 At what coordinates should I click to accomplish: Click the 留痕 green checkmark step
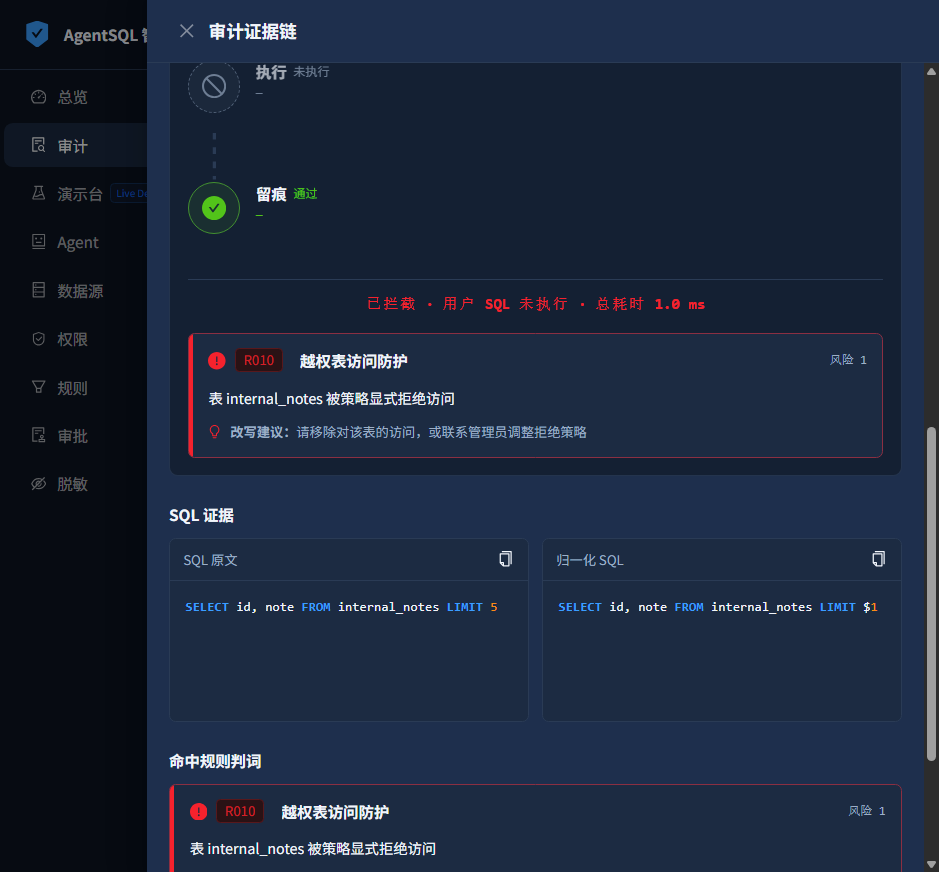[214, 208]
